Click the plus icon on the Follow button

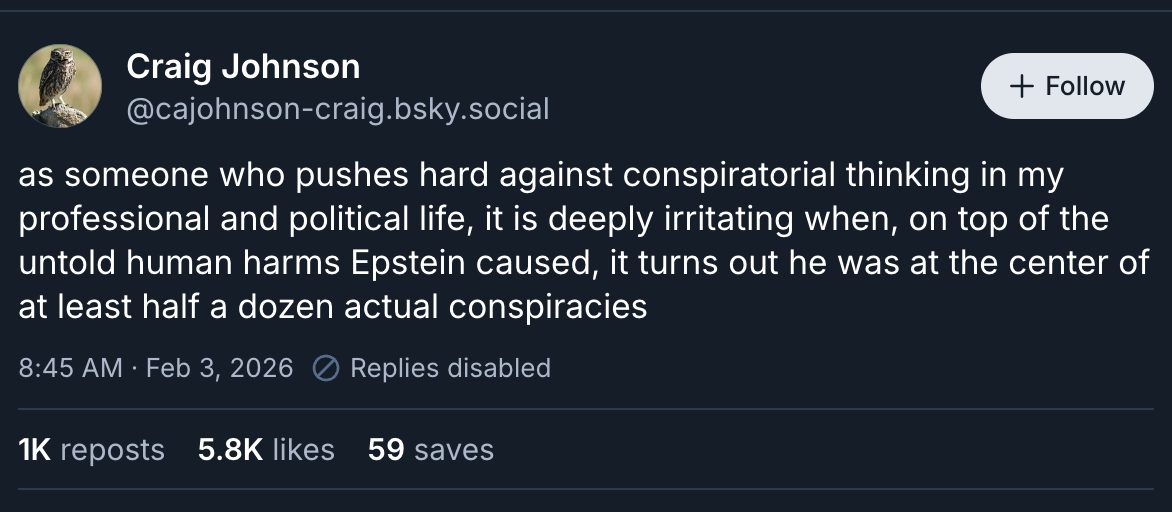pos(1021,86)
